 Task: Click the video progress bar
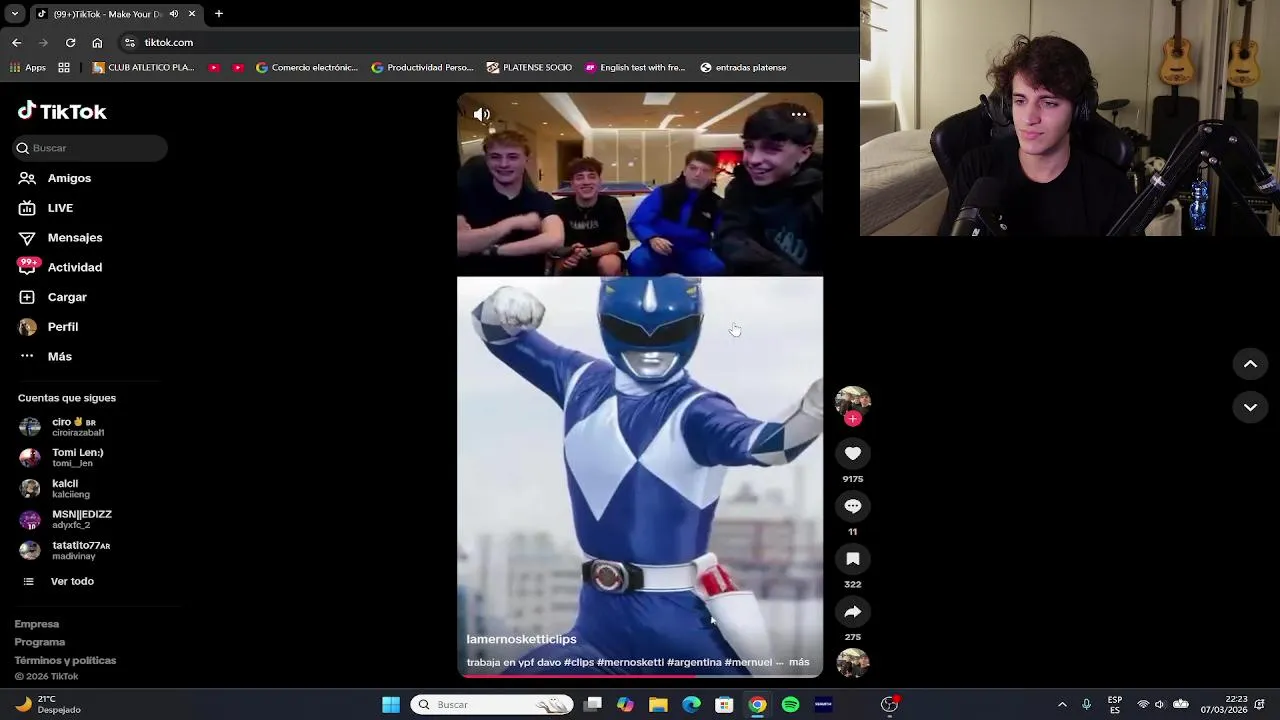640,676
